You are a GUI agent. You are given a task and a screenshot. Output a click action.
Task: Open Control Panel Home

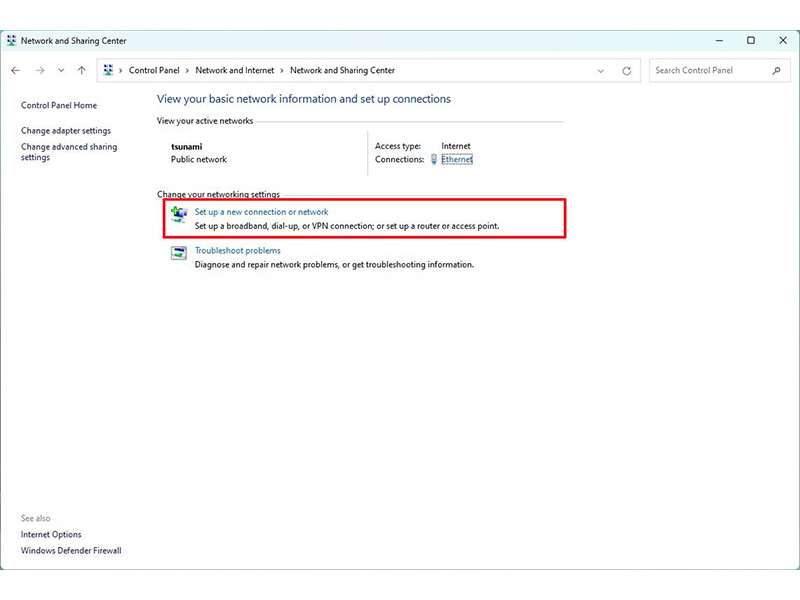click(59, 105)
